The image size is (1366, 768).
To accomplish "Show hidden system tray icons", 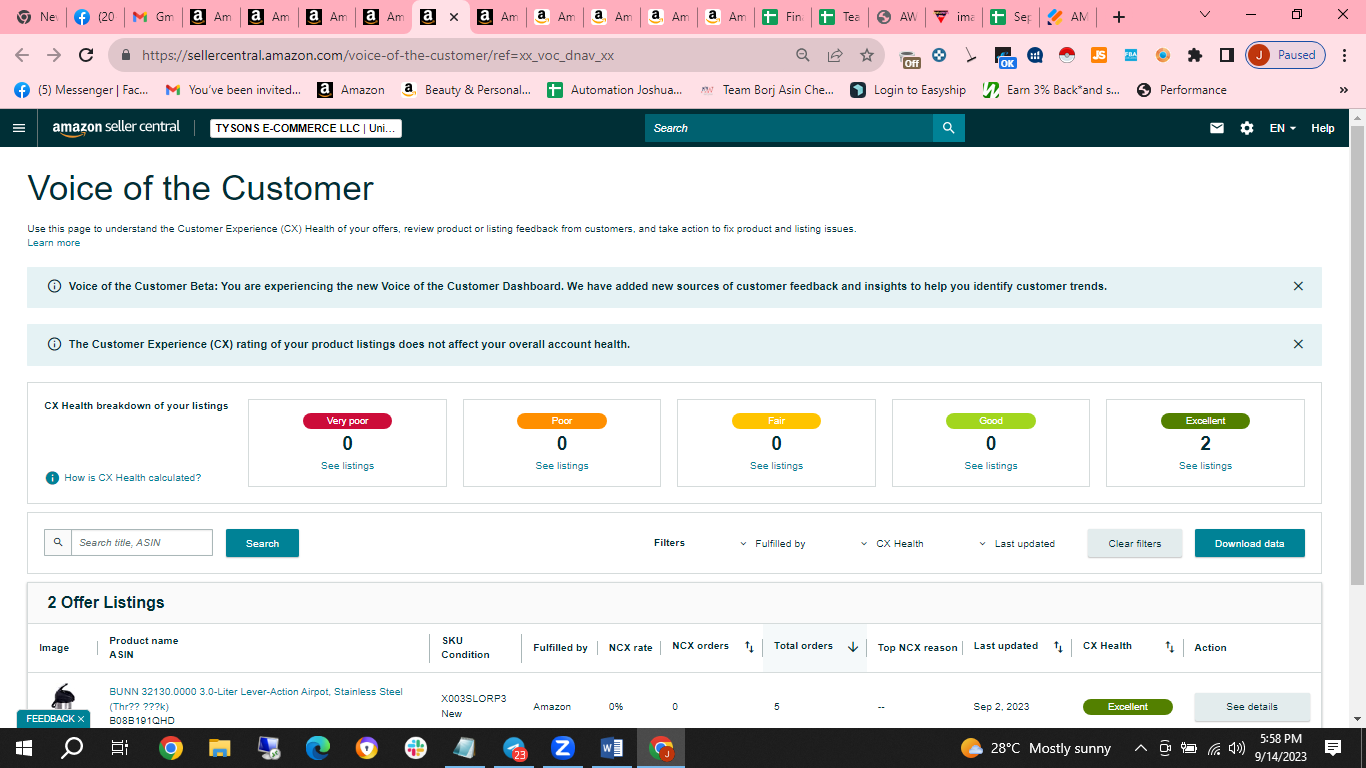I will click(x=1140, y=748).
